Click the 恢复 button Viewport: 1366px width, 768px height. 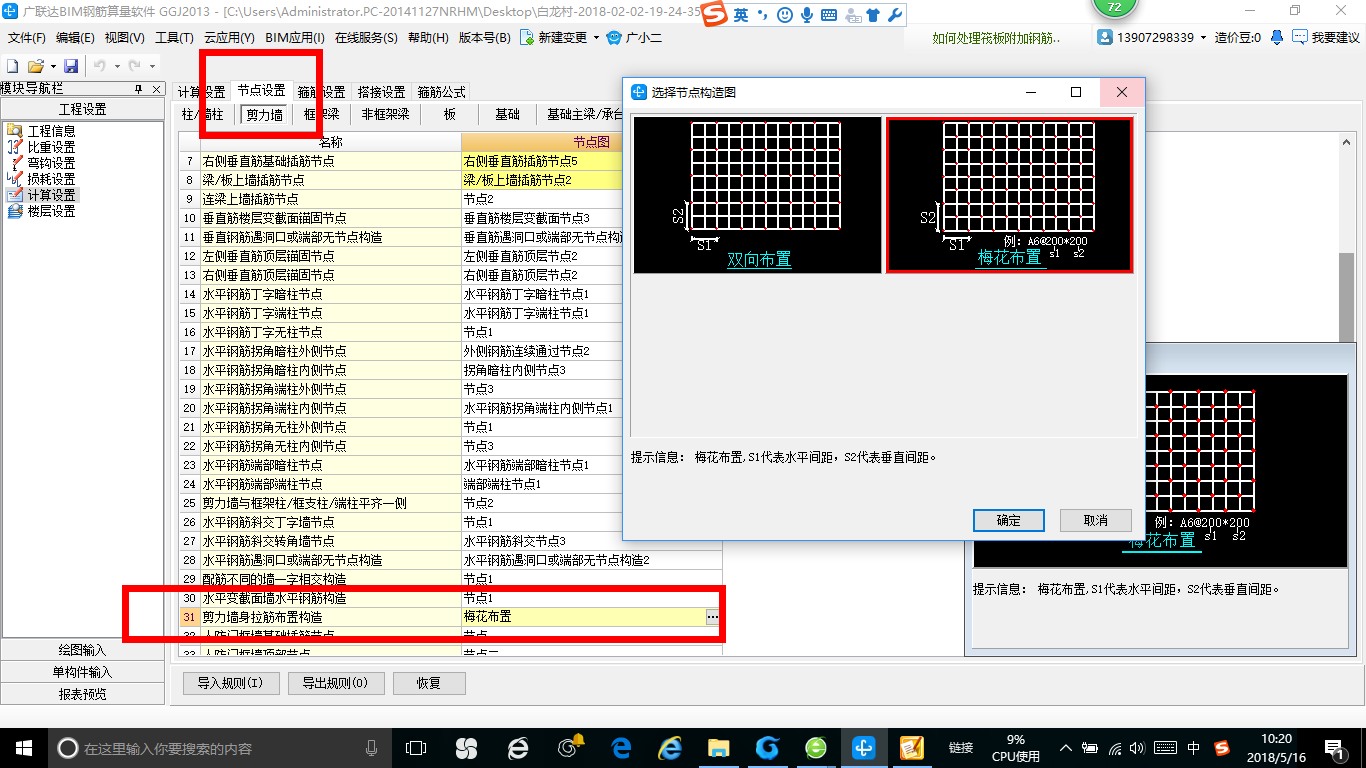pyautogui.click(x=429, y=683)
